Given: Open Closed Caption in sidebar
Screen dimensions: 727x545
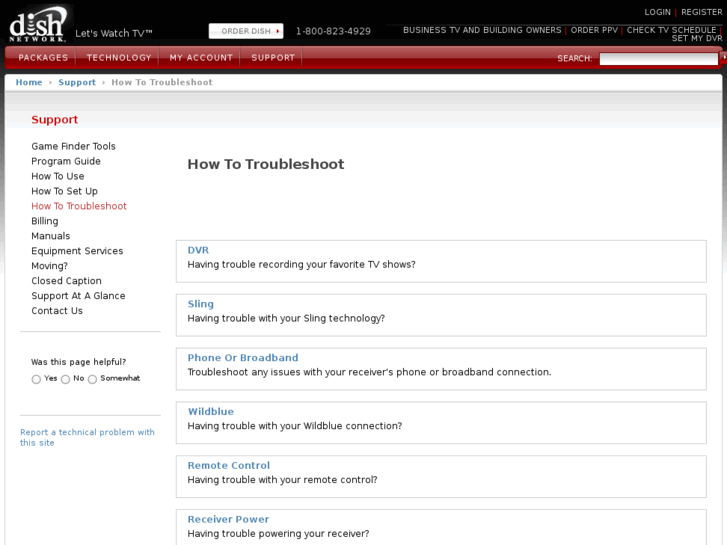Looking at the screenshot, I should (x=66, y=281).
